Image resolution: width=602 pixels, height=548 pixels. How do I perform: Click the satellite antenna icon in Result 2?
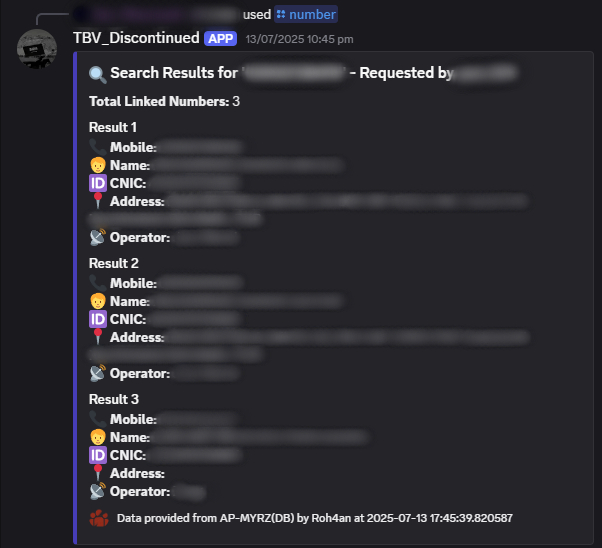pos(98,373)
